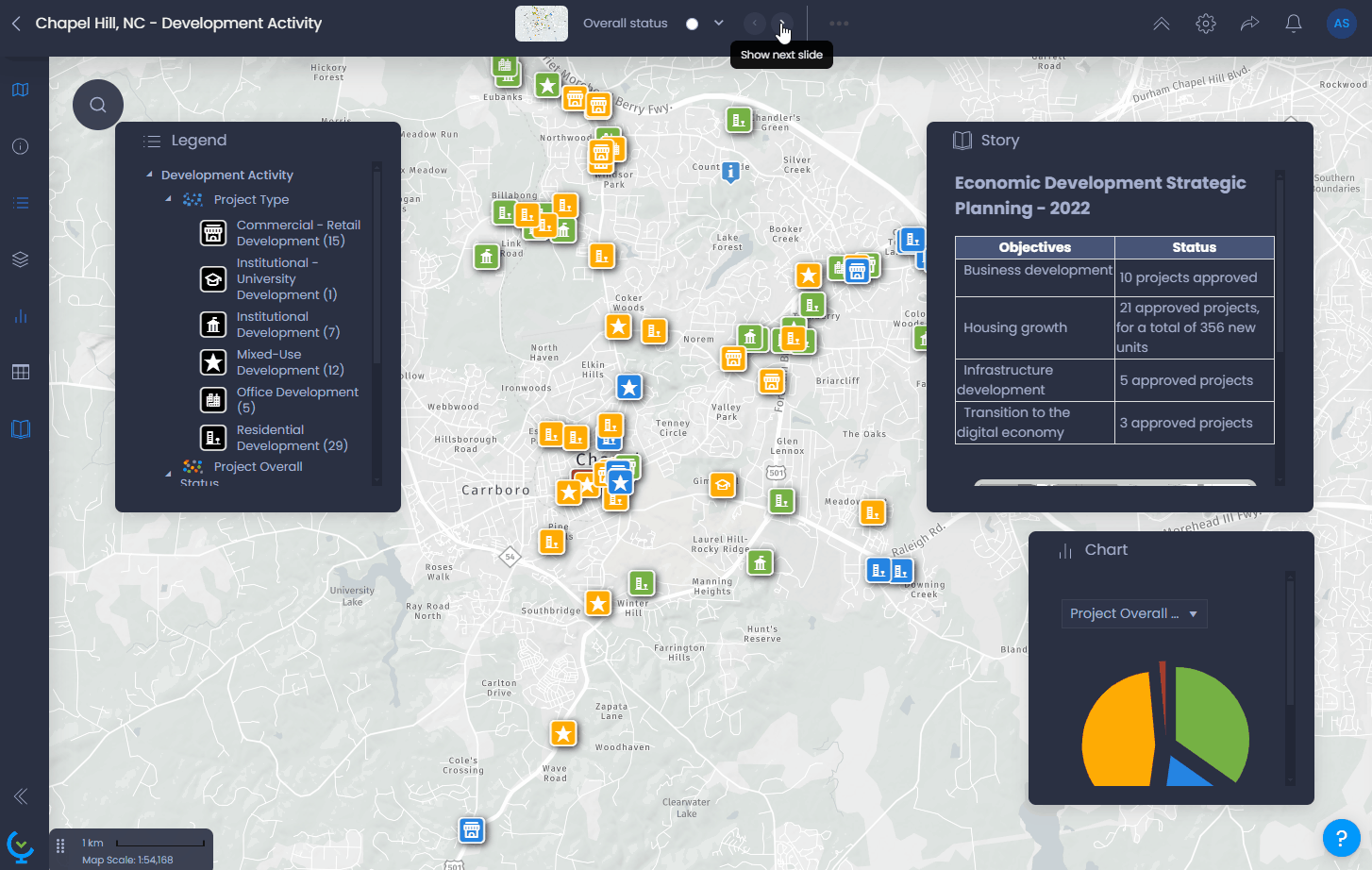
Task: Click the green institutional marker near Laurel Hill
Action: [x=761, y=563]
